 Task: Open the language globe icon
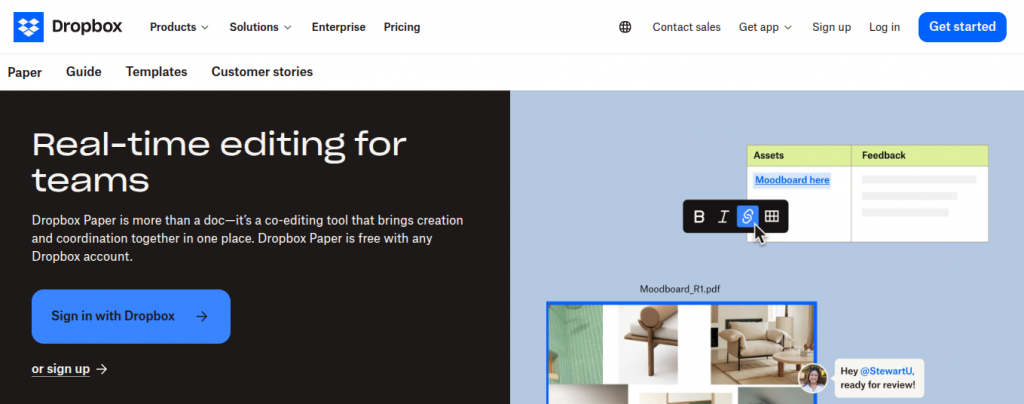pos(625,27)
